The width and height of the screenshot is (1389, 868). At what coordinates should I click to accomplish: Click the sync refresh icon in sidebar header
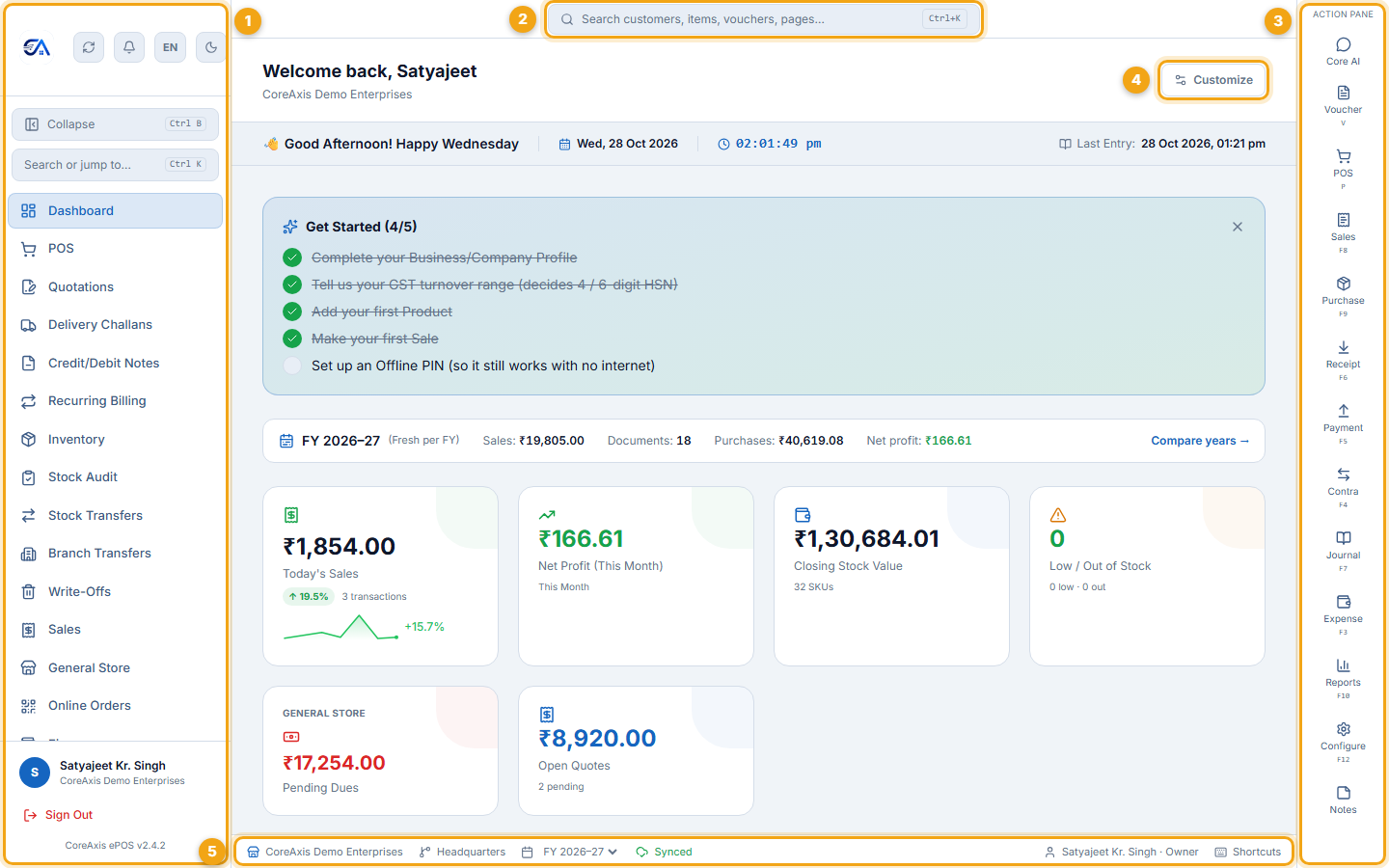pyautogui.click(x=89, y=47)
